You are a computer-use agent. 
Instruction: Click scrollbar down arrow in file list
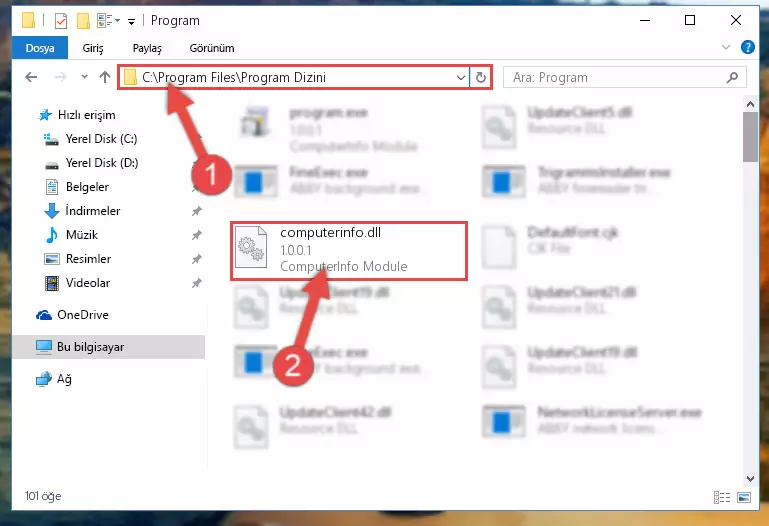pos(750,478)
